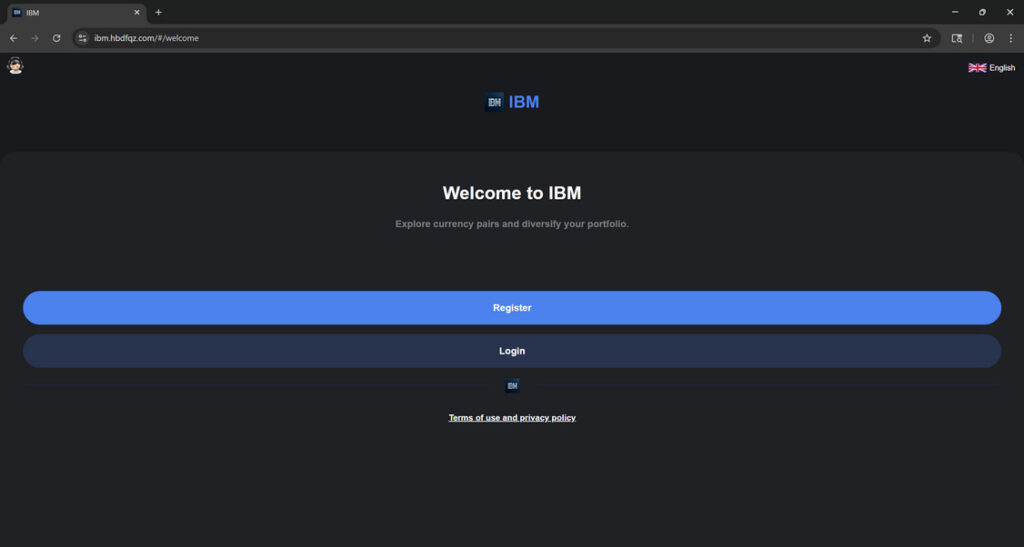This screenshot has height=547, width=1024.
Task: Click the site information icon in address bar
Action: click(x=82, y=38)
